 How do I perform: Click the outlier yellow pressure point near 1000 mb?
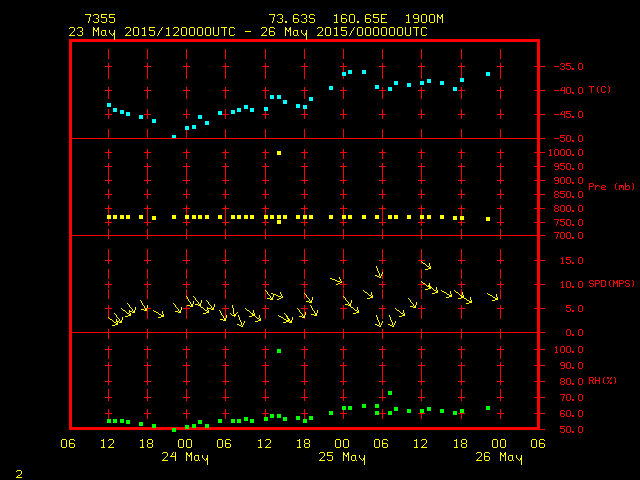point(279,153)
